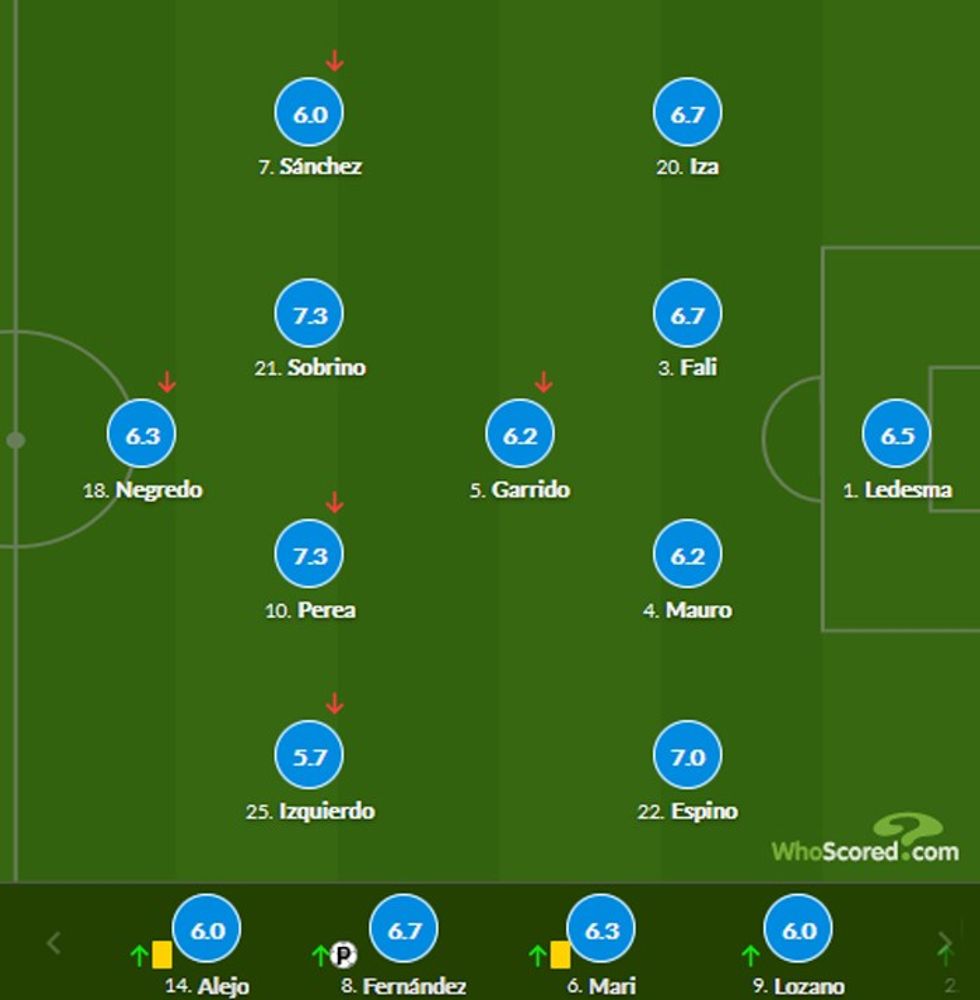Open Sobrino's 7.3 rating circle
Screen dimensions: 980x1000
tap(309, 315)
